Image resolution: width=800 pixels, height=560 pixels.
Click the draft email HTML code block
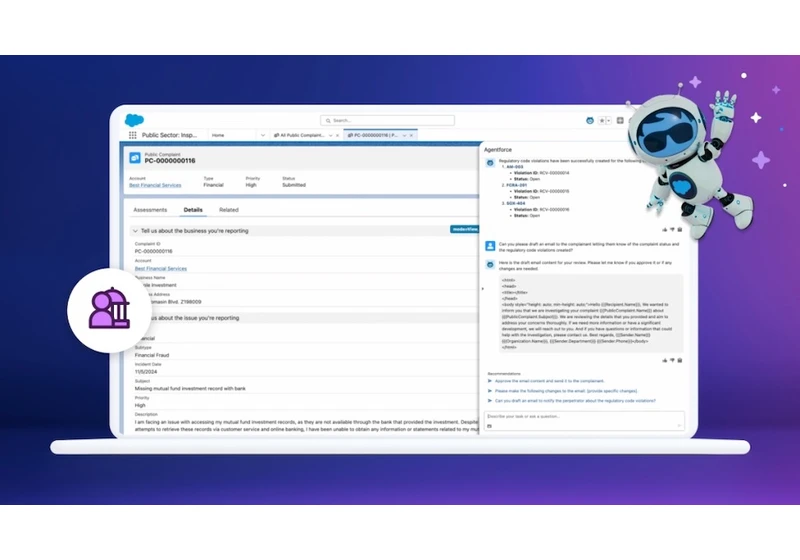coord(591,313)
